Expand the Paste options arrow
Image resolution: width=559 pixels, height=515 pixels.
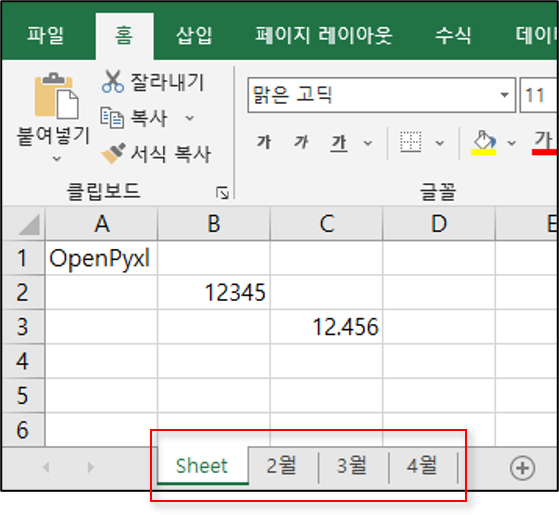tap(57, 158)
